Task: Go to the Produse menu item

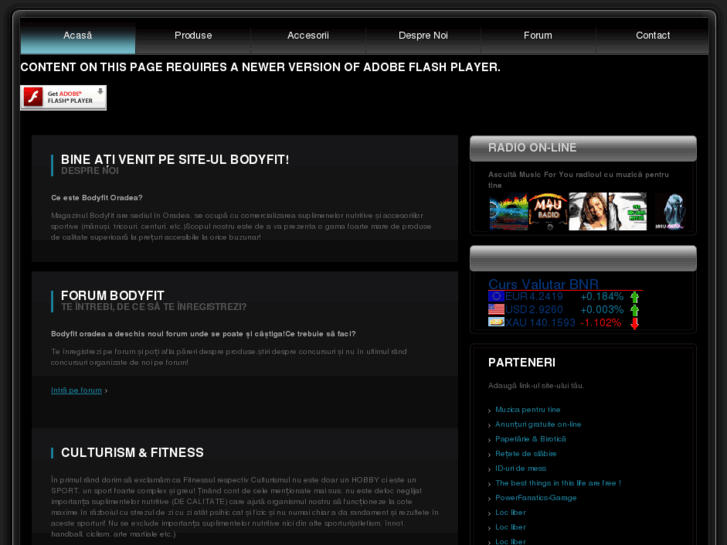Action: (x=193, y=36)
